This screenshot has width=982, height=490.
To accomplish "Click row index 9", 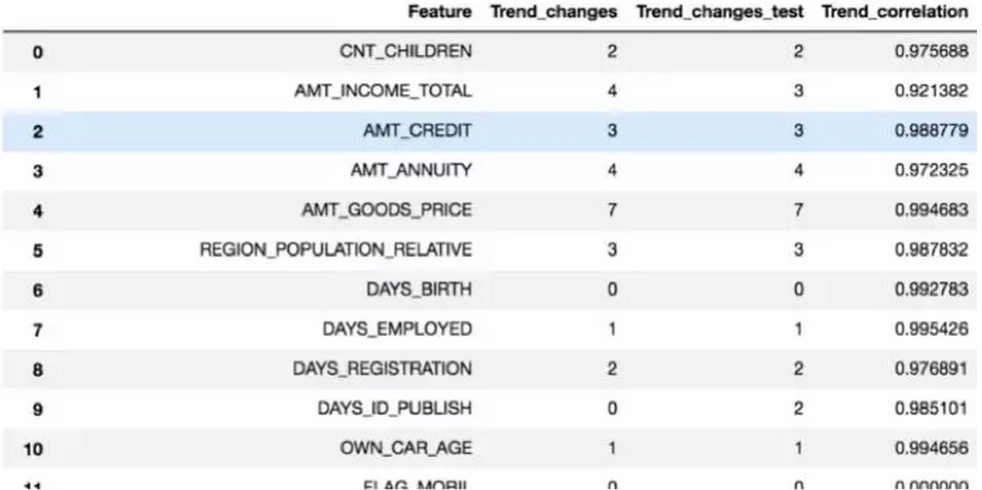I will click(x=38, y=409).
